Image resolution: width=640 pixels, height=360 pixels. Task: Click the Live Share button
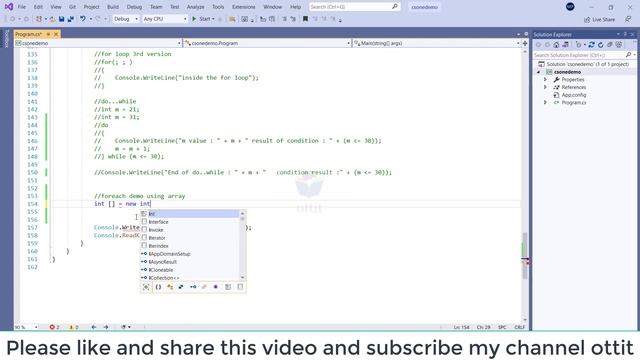(x=599, y=20)
